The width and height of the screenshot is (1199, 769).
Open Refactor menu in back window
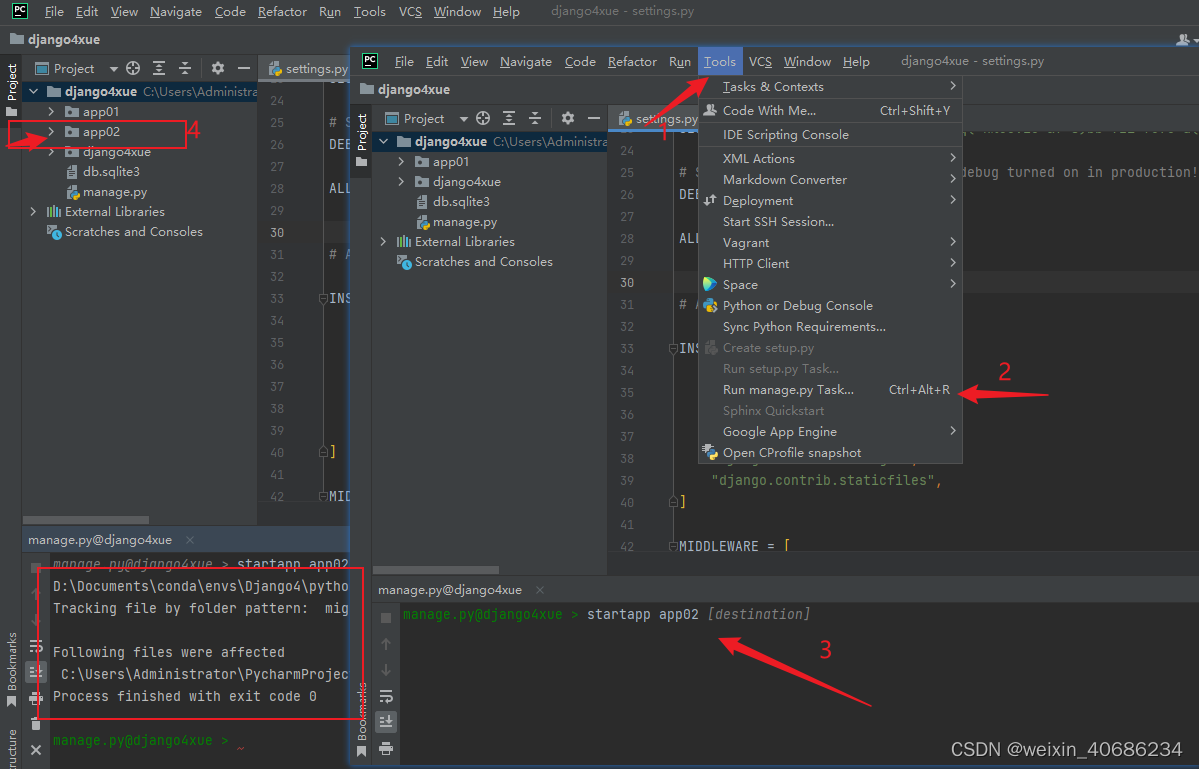tap(282, 11)
